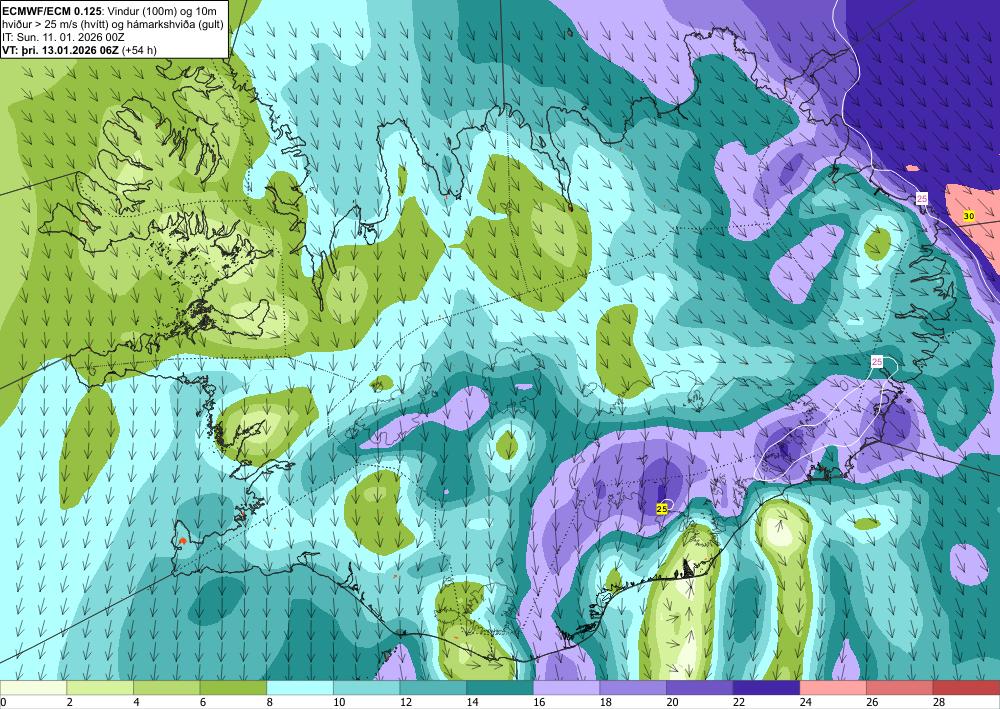Click the legend scale value "22"
The width and height of the screenshot is (1000, 709).
click(739, 702)
